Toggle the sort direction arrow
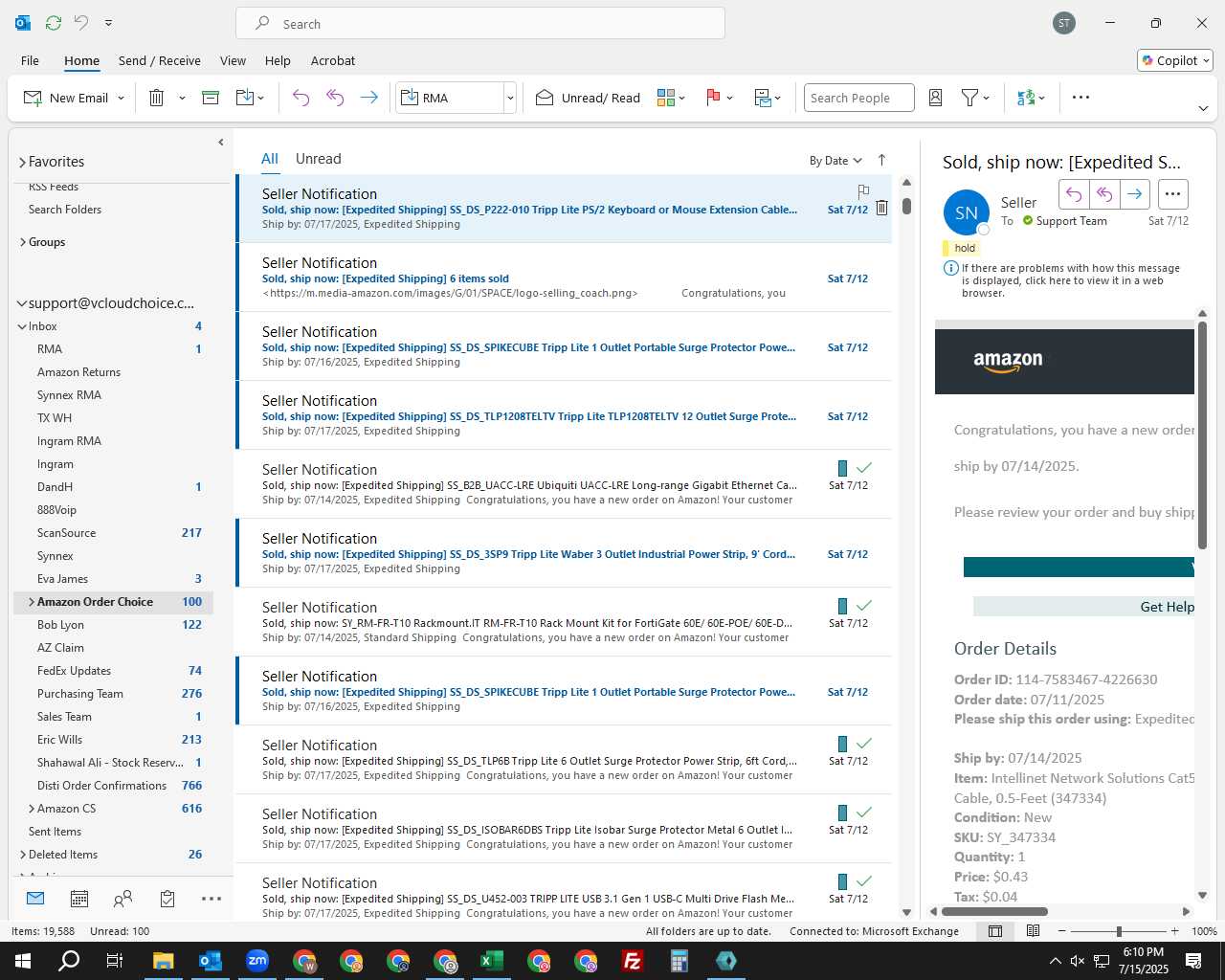The height and width of the screenshot is (980, 1225). click(881, 160)
